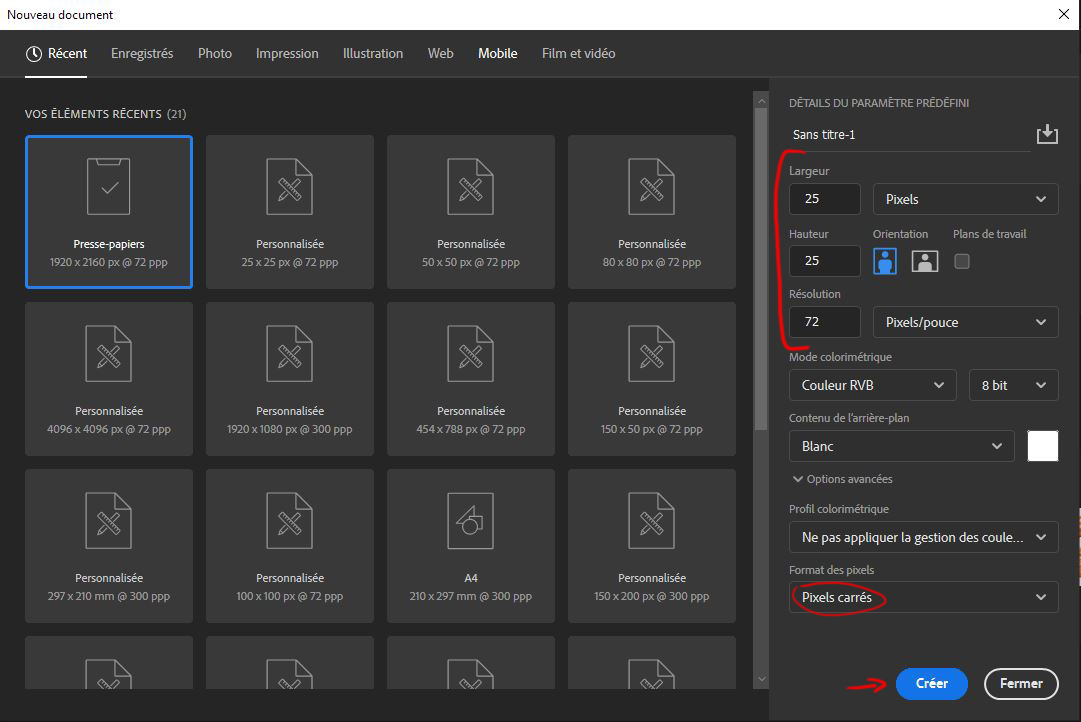This screenshot has width=1081, height=722.
Task: Click the Fermer button
Action: [x=1020, y=684]
